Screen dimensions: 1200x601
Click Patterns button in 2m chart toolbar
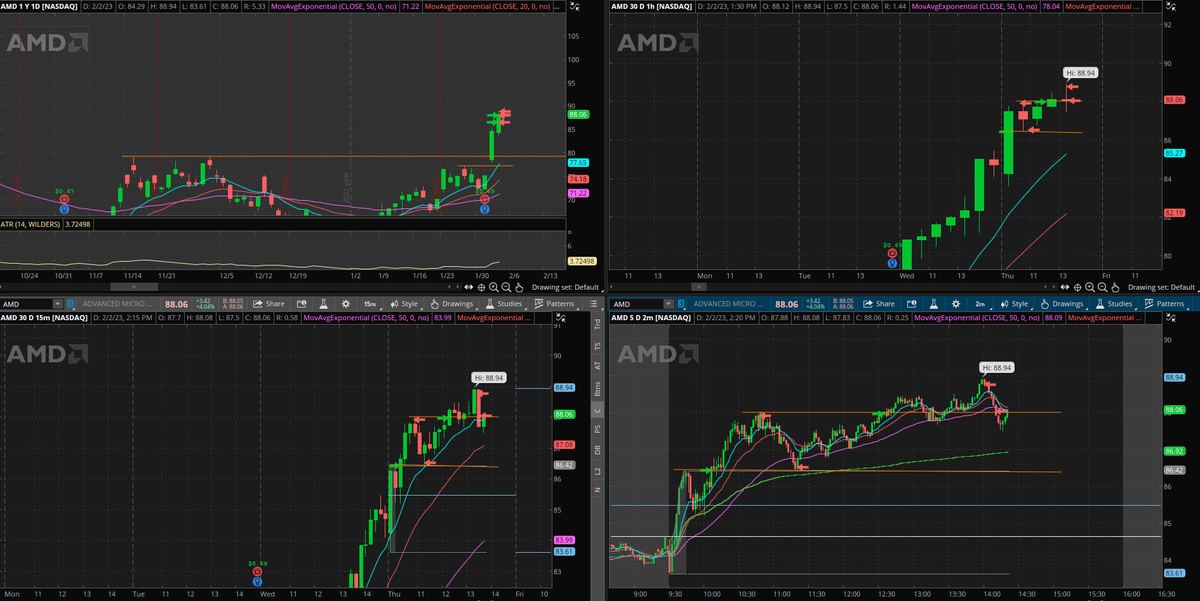point(1165,304)
